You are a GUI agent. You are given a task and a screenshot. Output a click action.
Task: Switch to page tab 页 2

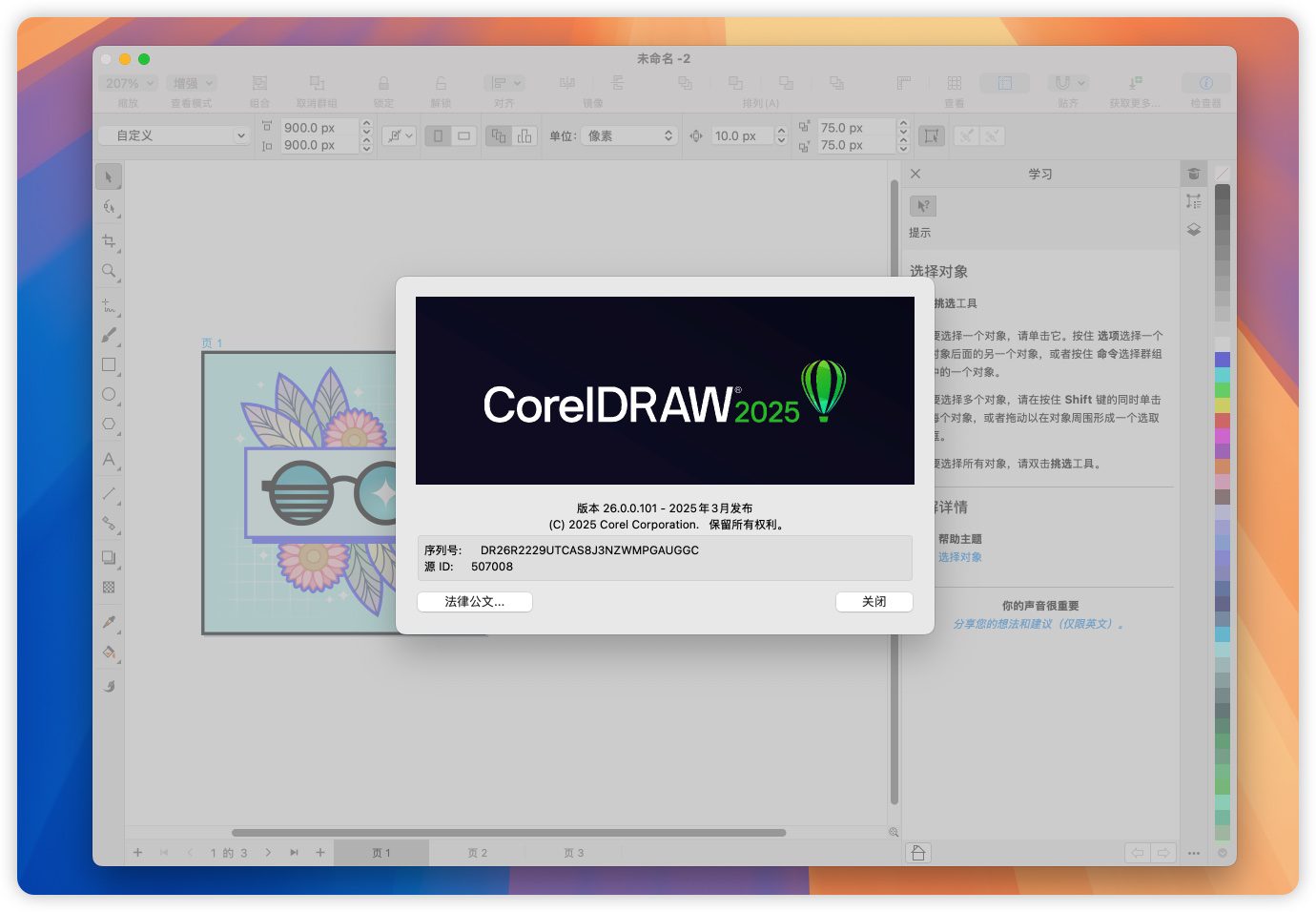[x=477, y=853]
